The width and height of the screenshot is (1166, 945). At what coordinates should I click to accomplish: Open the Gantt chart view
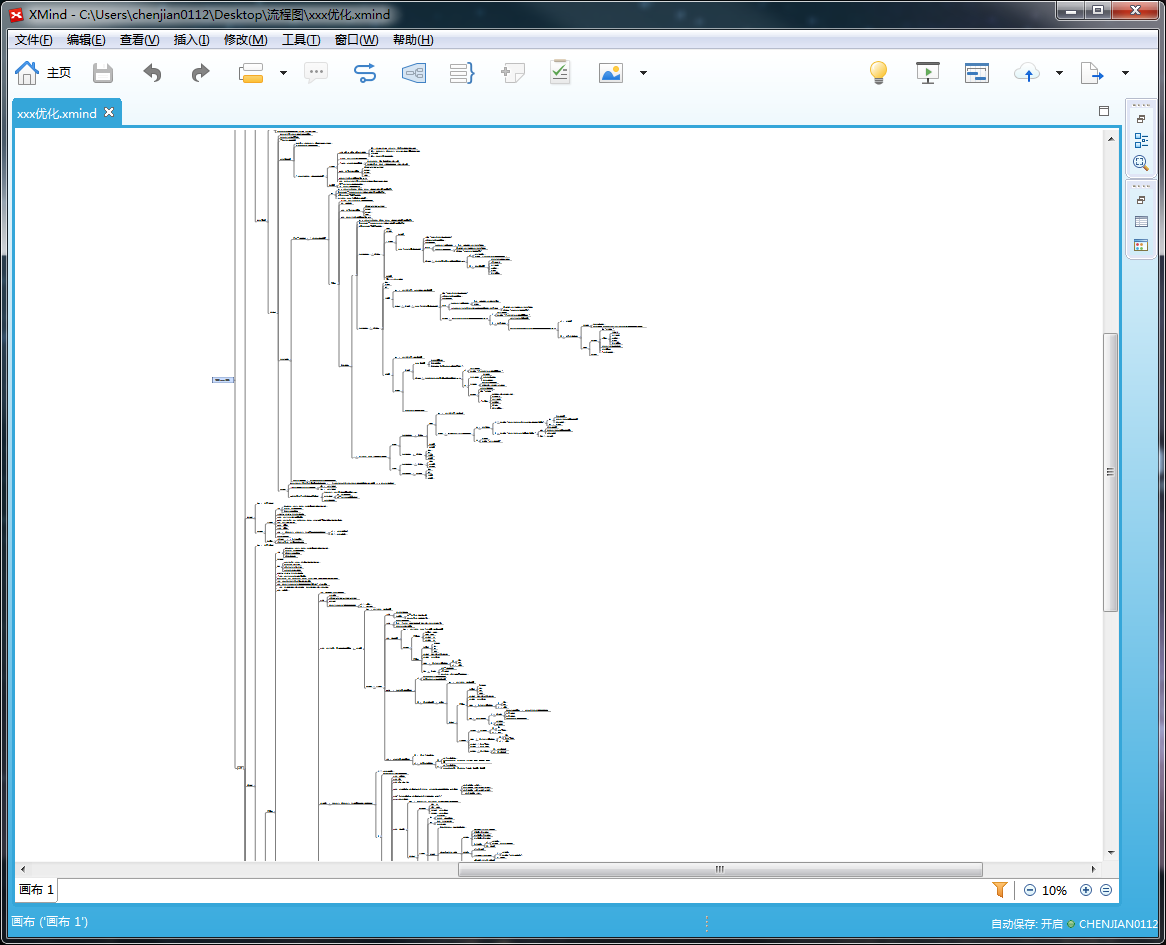pos(976,73)
